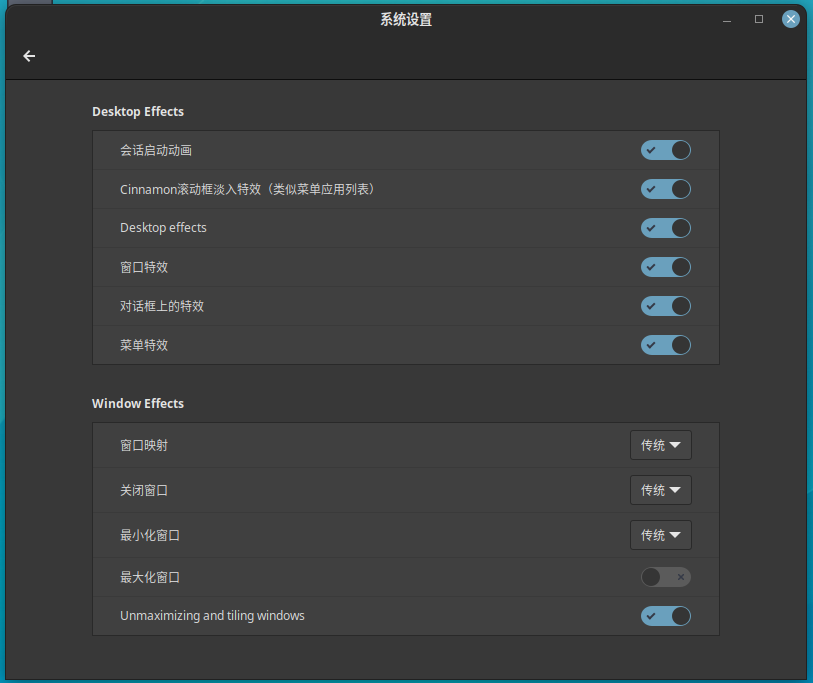
Task: Toggle Unmaximizing and tiling windows switch
Action: click(x=666, y=616)
